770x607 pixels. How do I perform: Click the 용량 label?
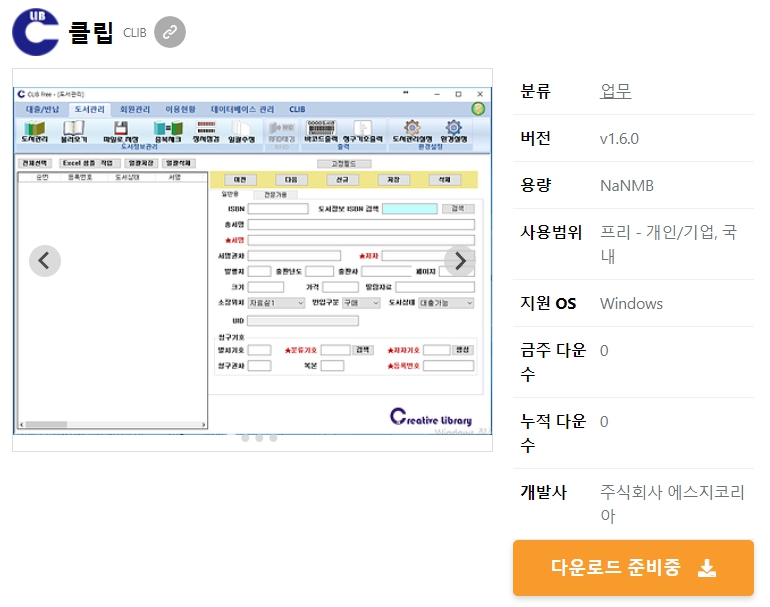[536, 185]
